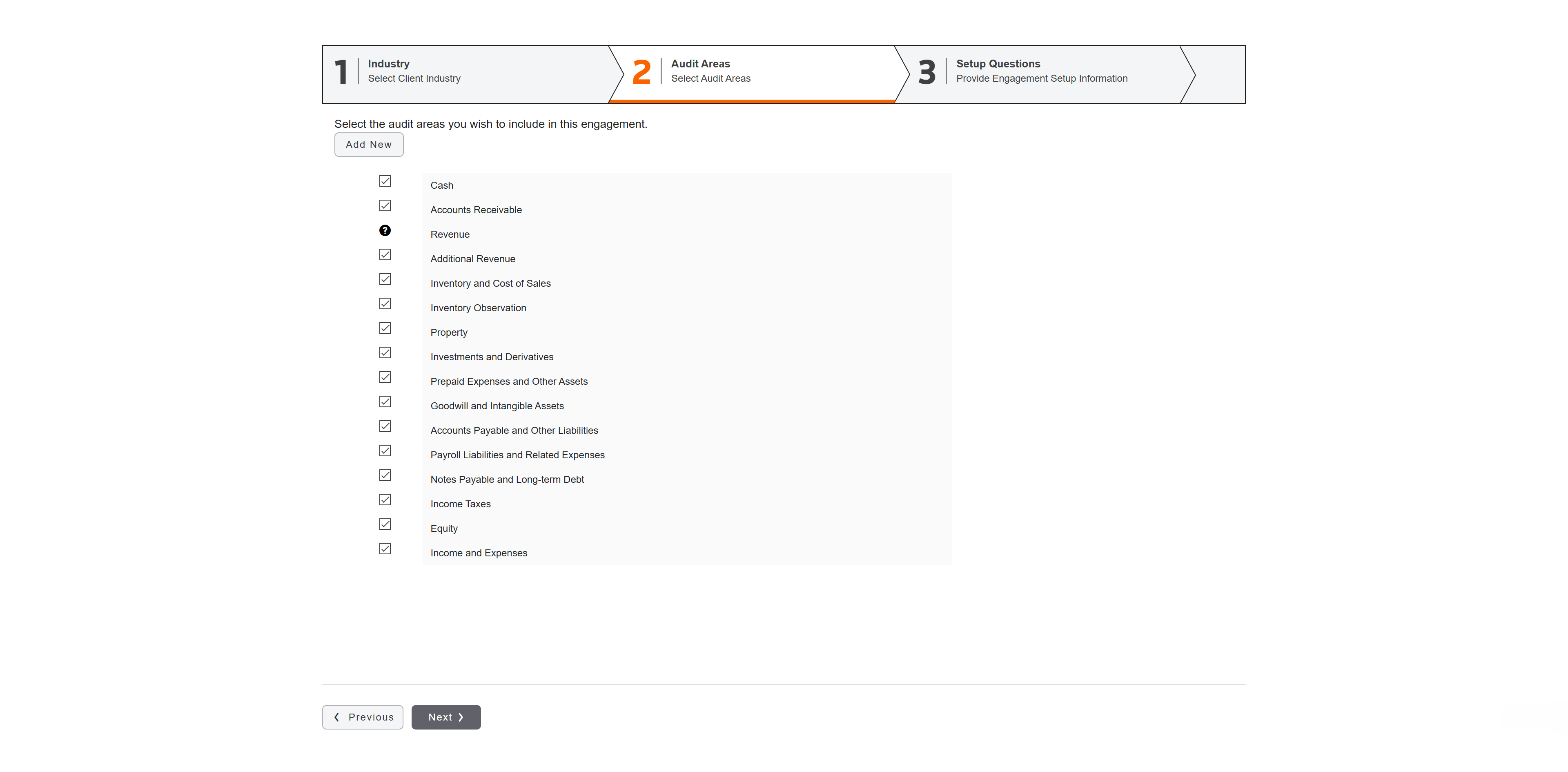The height and width of the screenshot is (772, 1568).
Task: Uncheck Income and Expenses checkbox
Action: click(385, 549)
